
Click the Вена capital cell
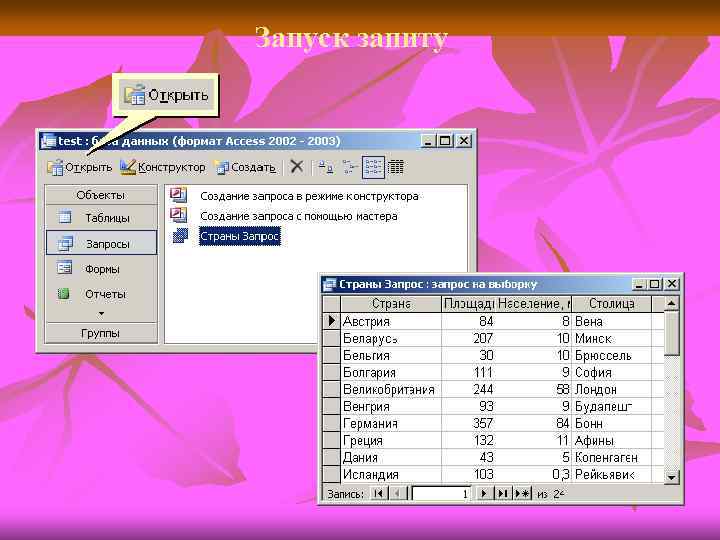(x=612, y=321)
